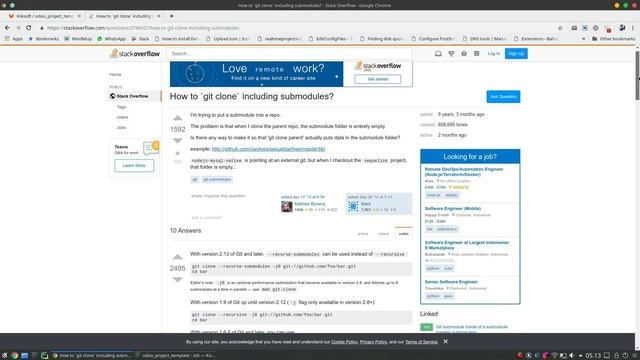Open the WhatsApp bookmark

(x=111, y=39)
